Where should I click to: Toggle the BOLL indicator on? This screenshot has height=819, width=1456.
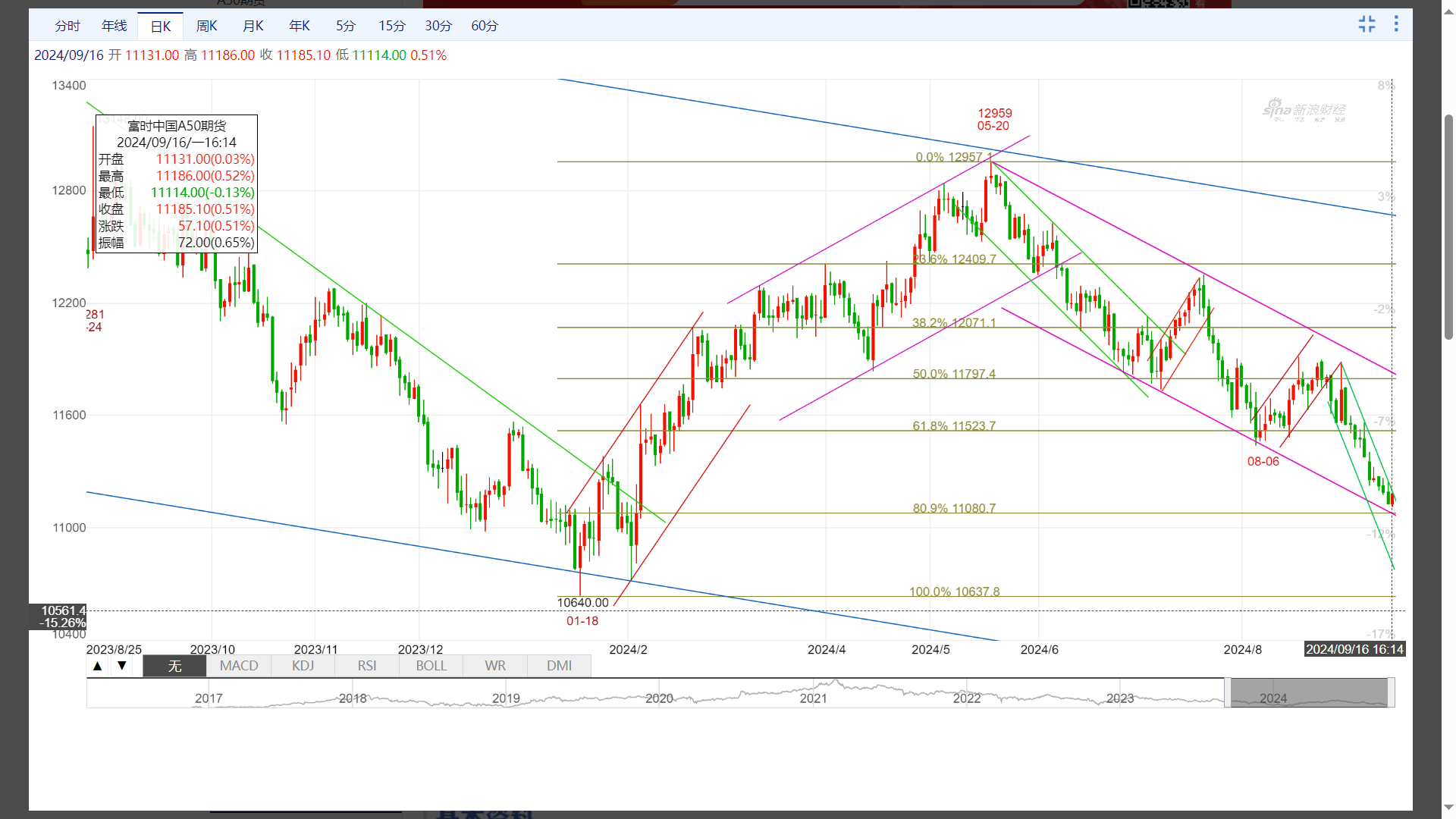point(431,666)
